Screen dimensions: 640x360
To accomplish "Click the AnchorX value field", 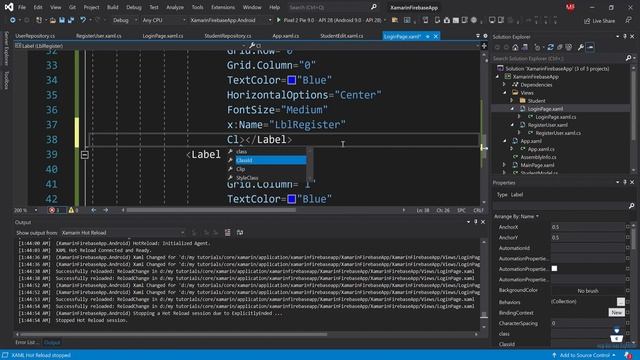I will [x=587, y=227].
